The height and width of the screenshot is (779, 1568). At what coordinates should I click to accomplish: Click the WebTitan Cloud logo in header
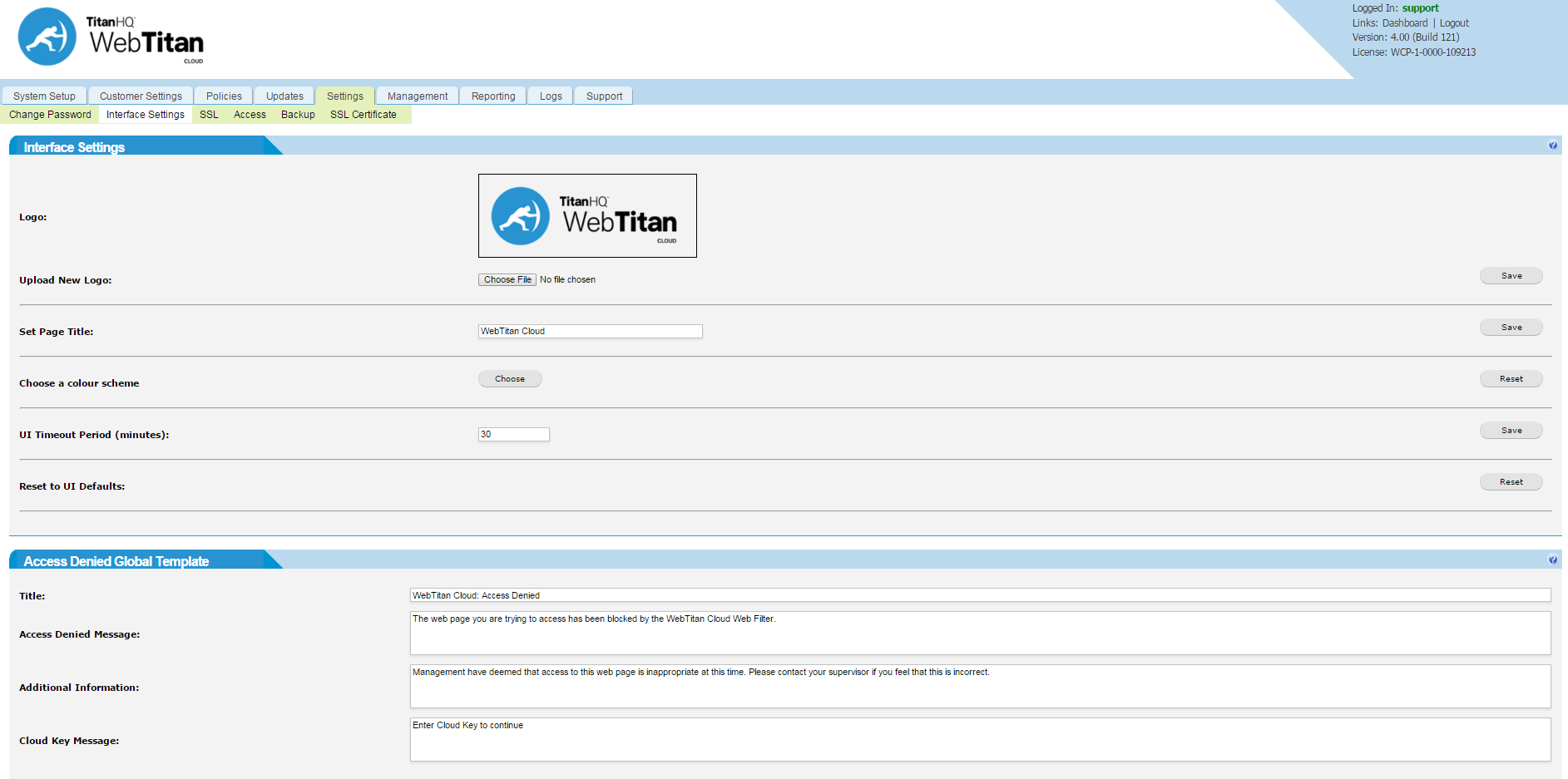111,37
